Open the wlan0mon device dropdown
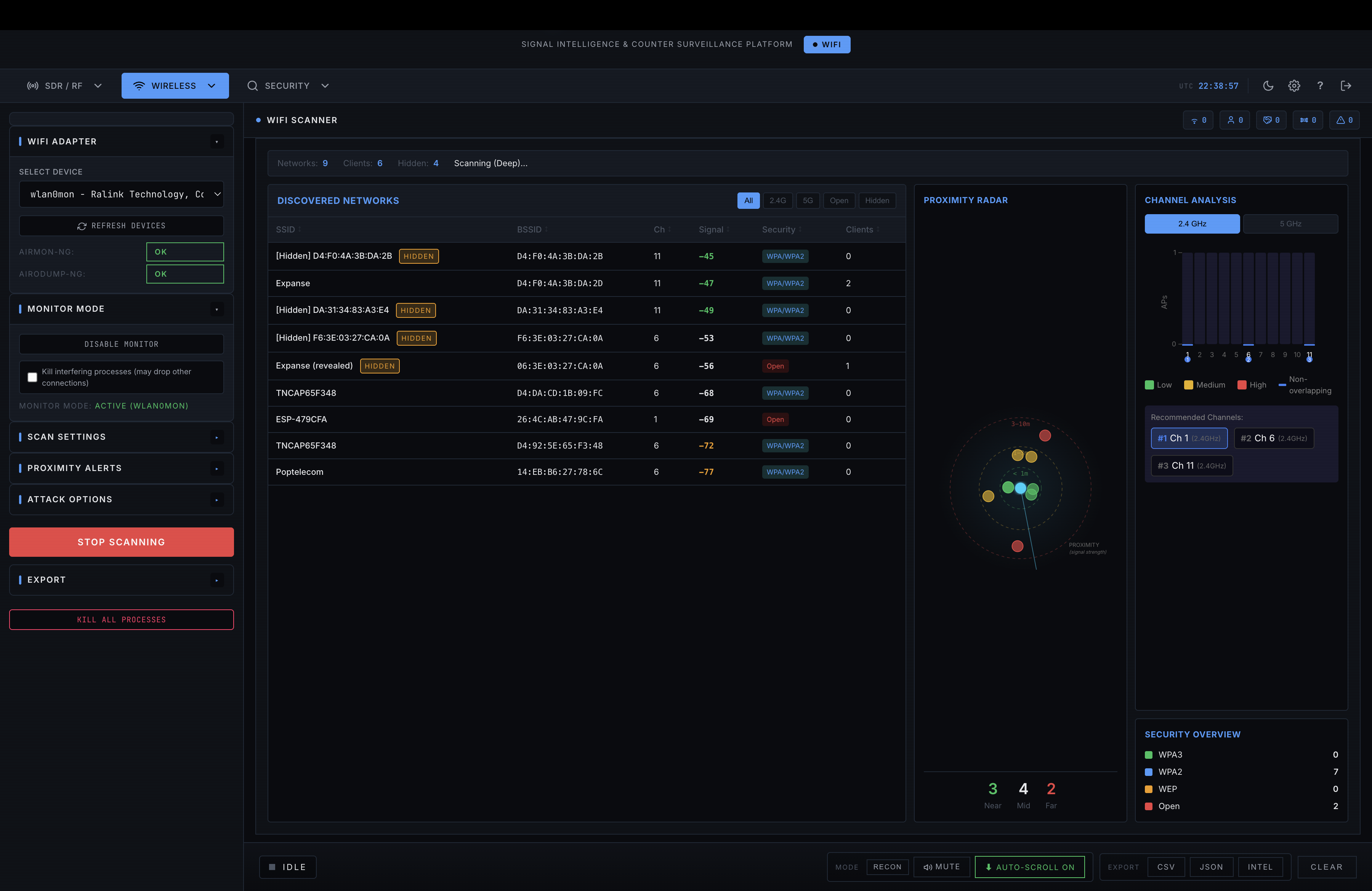 tap(121, 194)
